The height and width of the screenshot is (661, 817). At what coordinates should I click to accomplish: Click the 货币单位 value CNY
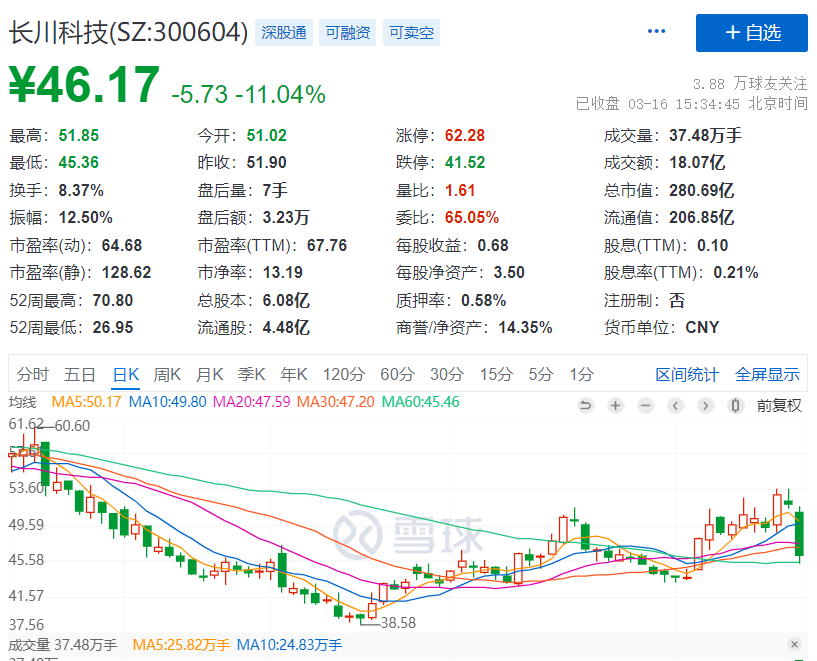(x=702, y=328)
